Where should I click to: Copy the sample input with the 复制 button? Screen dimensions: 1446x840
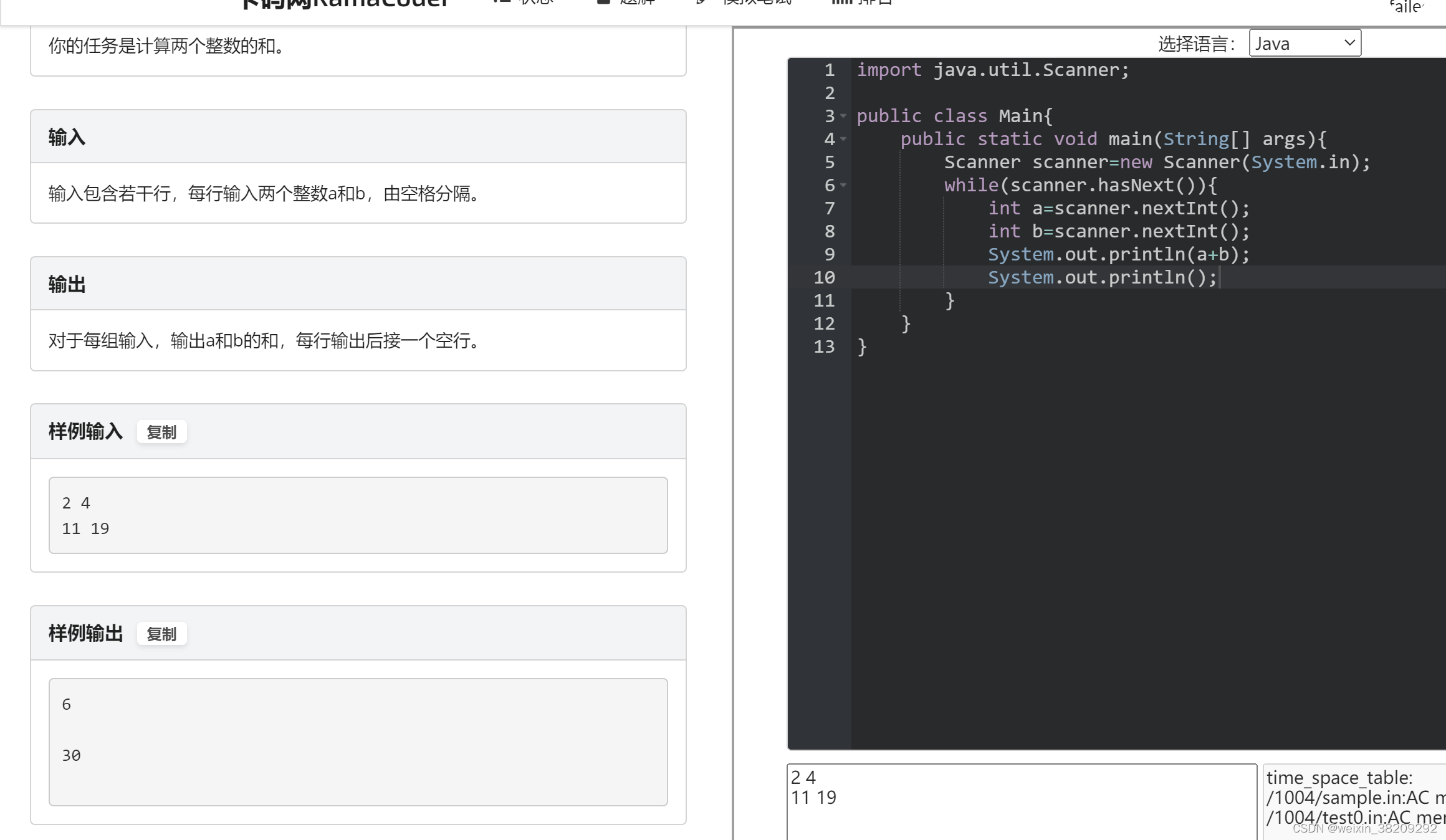click(161, 432)
